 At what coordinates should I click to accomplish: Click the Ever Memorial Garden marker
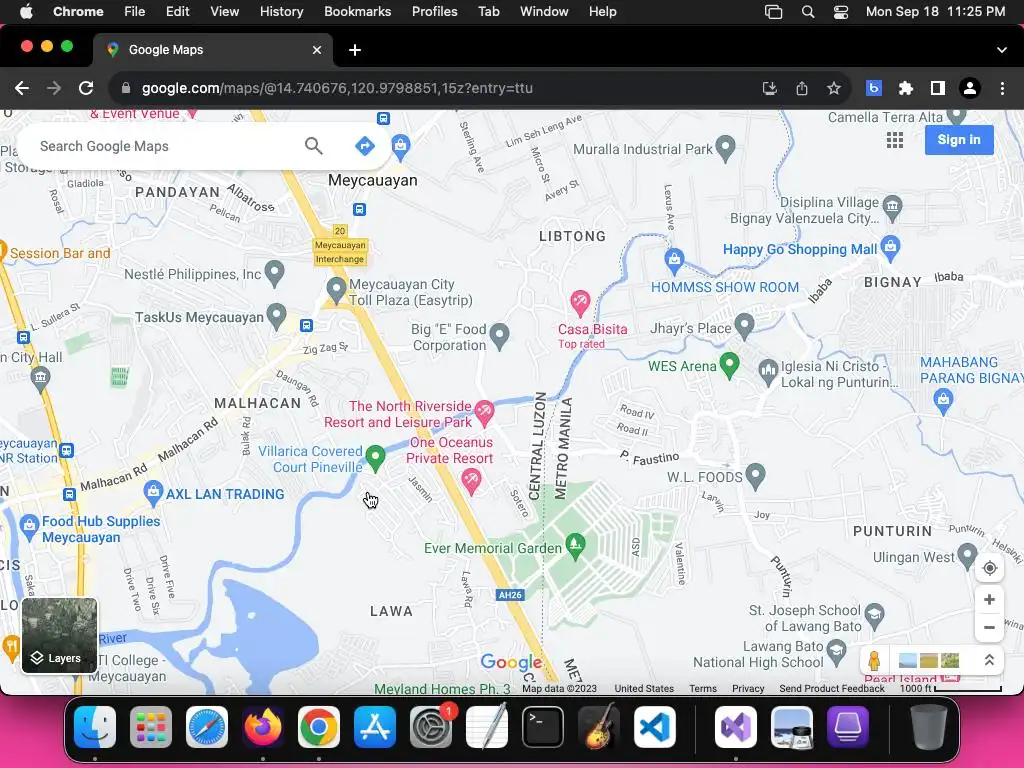pos(575,547)
